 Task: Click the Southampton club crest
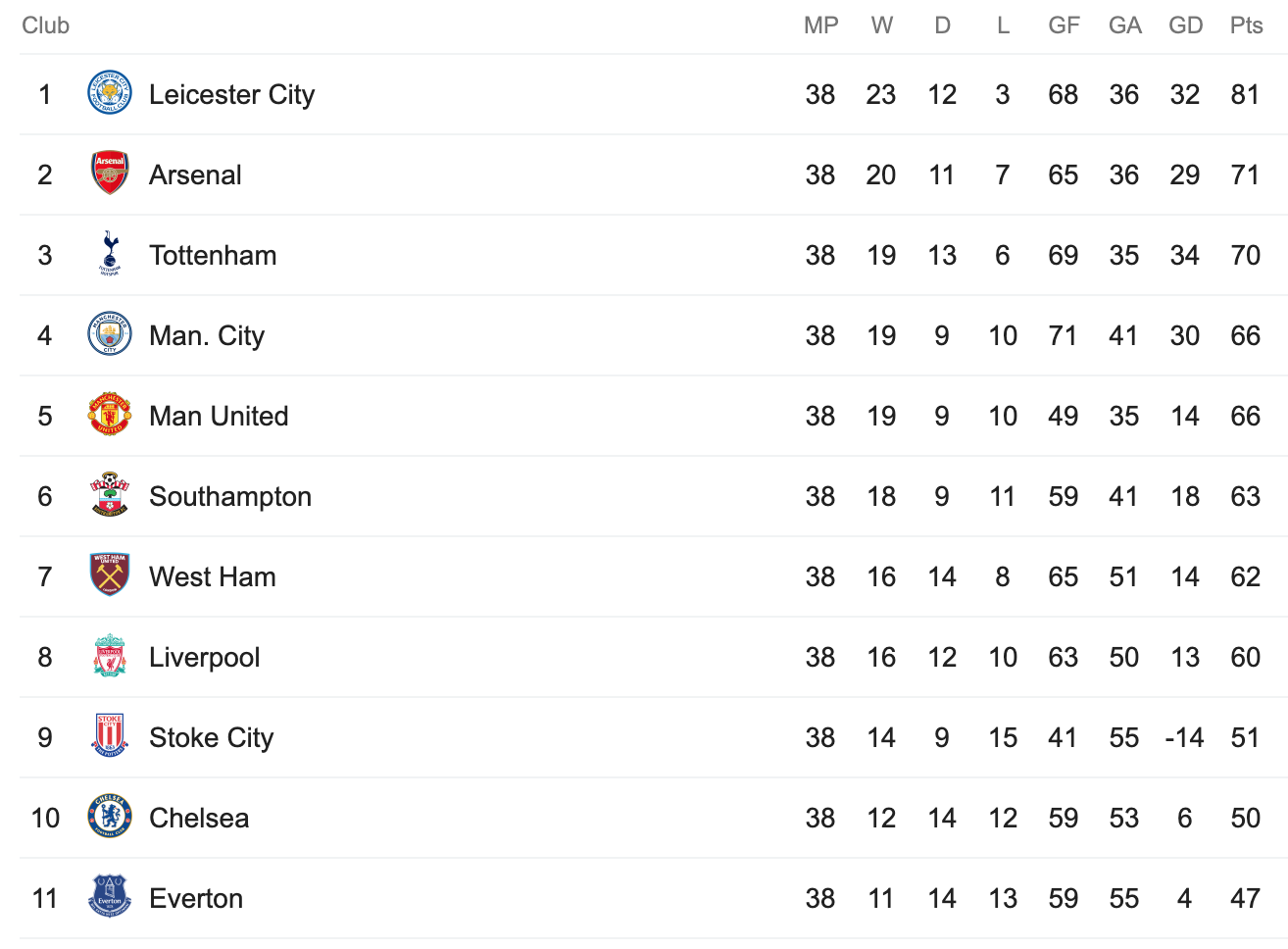point(109,495)
